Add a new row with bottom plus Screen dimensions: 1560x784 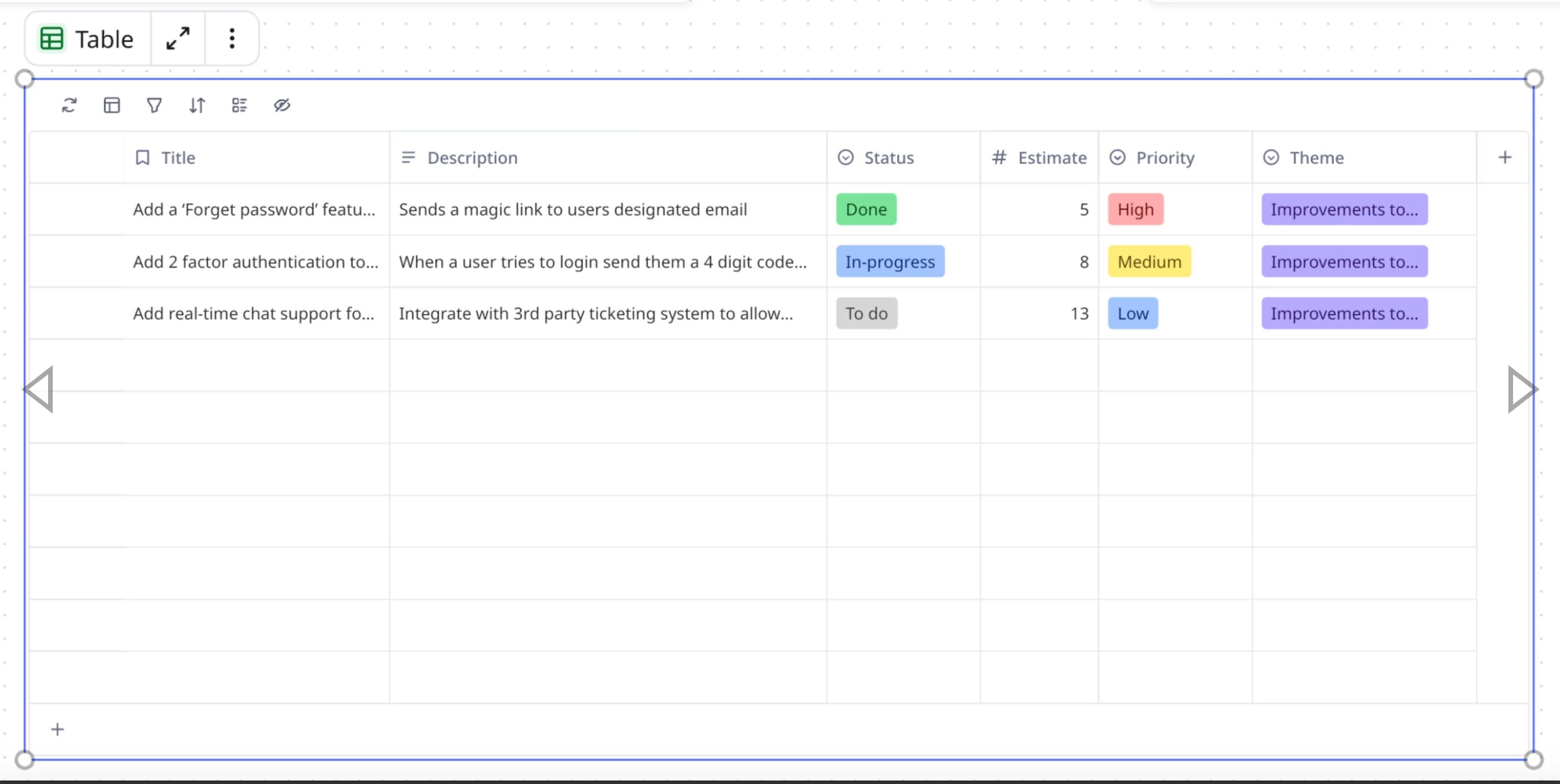[57, 730]
